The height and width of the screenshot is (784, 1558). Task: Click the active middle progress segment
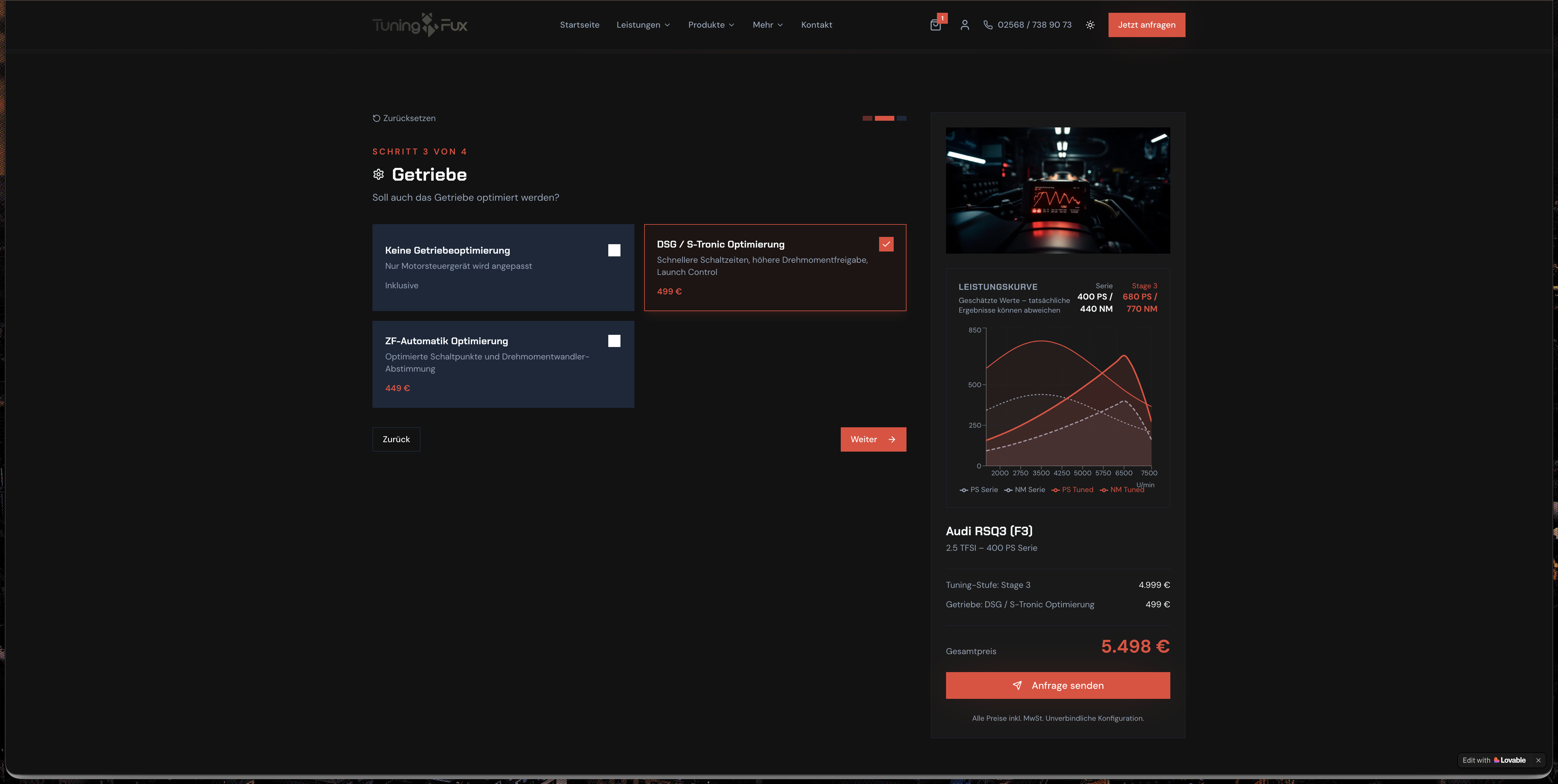[x=884, y=119]
